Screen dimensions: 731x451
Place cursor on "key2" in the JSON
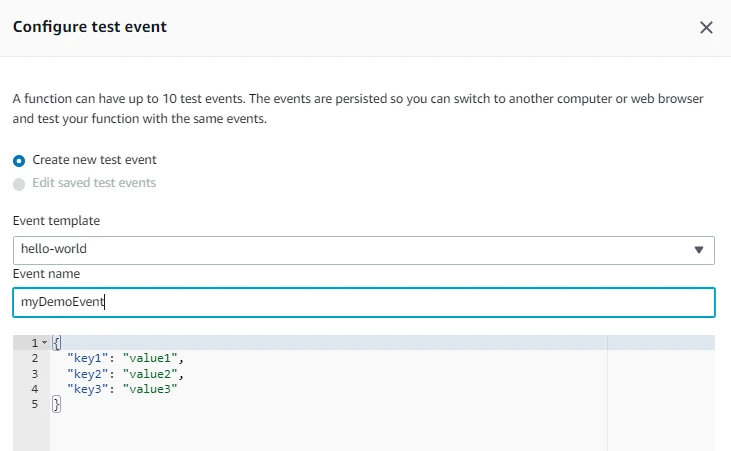click(88, 373)
